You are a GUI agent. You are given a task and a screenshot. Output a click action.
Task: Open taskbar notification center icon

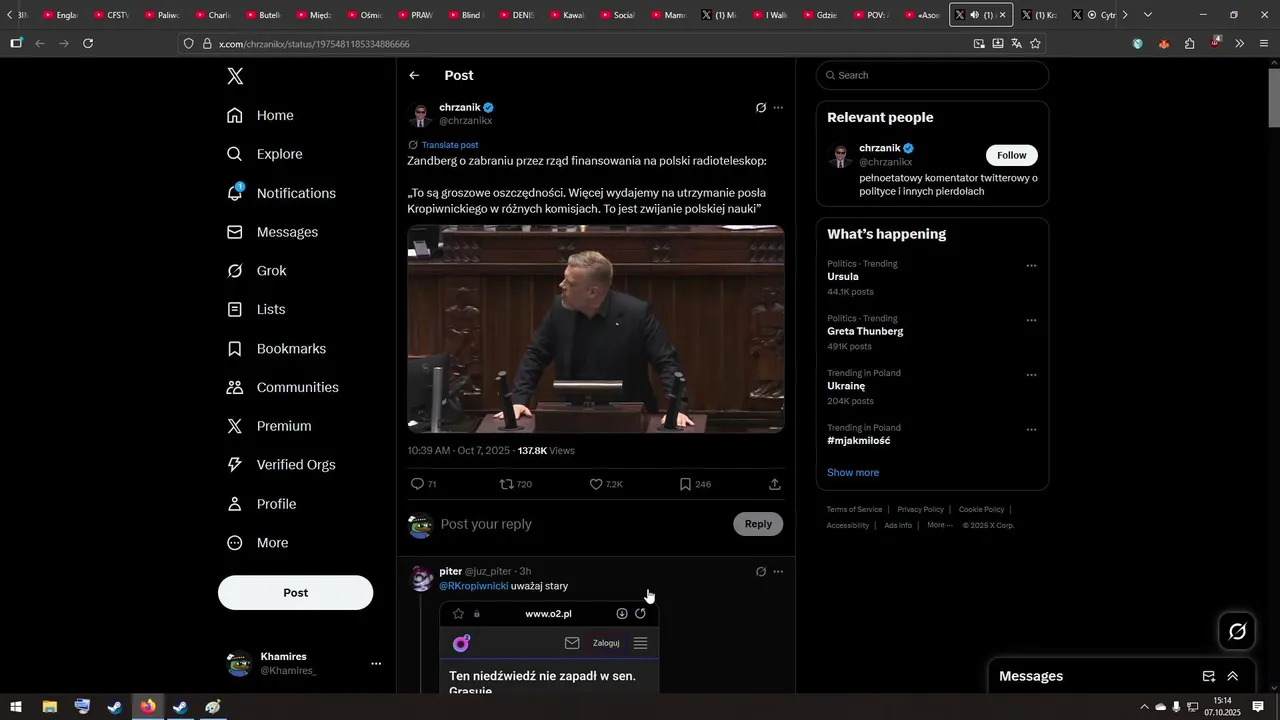click(1258, 707)
